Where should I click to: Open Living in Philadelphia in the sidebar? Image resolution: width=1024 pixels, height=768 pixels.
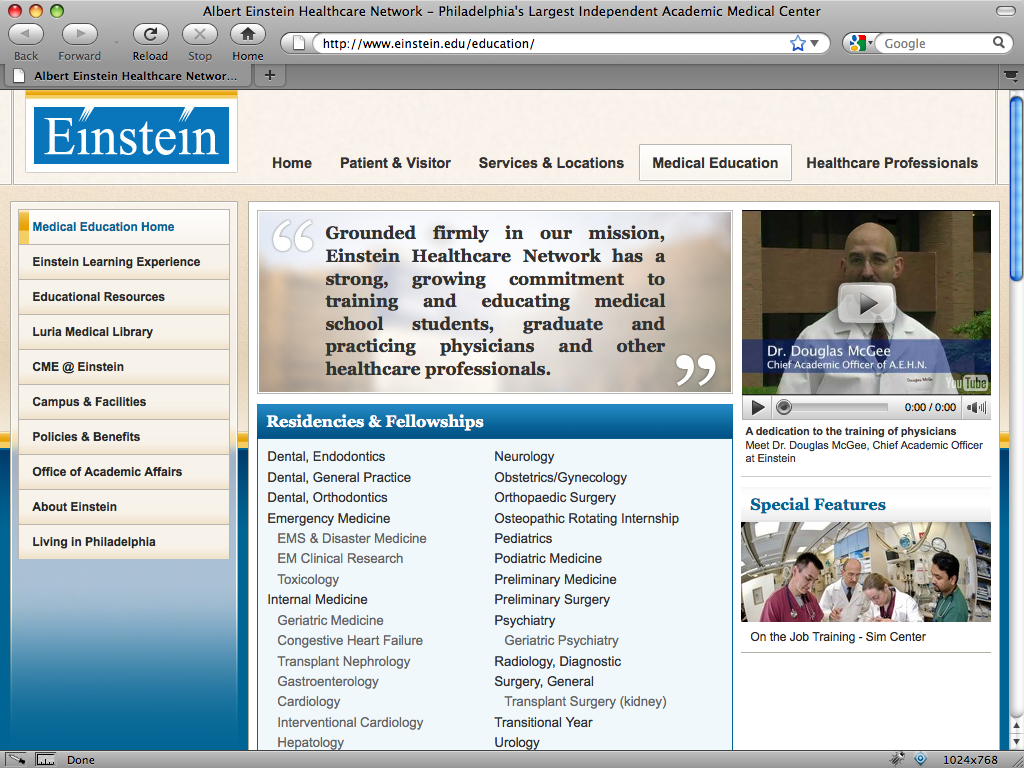point(124,542)
